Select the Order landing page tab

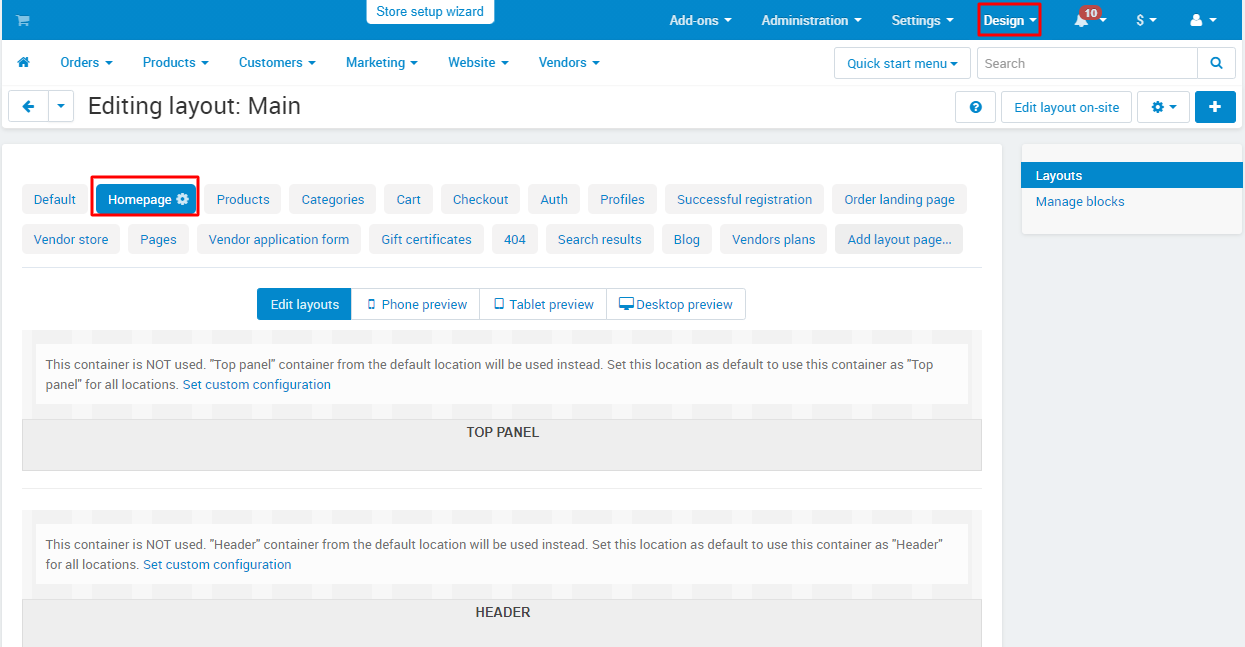[x=899, y=199]
